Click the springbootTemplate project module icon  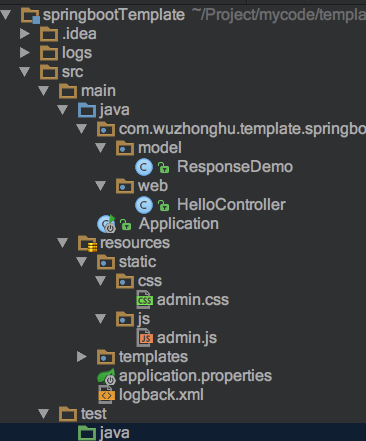[30, 16]
